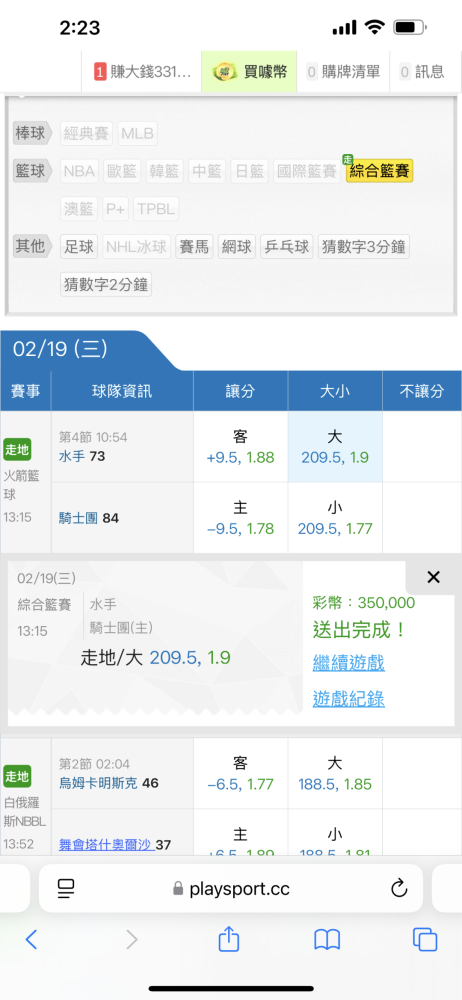Reload page with refresh icon
The image size is (462, 1000).
coord(399,888)
